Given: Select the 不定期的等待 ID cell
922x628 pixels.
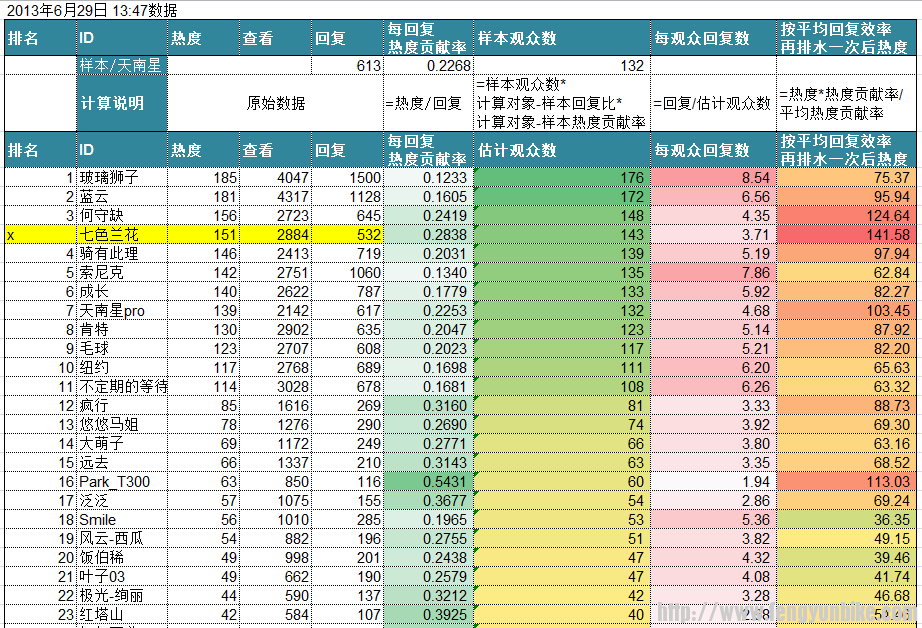Looking at the screenshot, I should click(121, 387).
